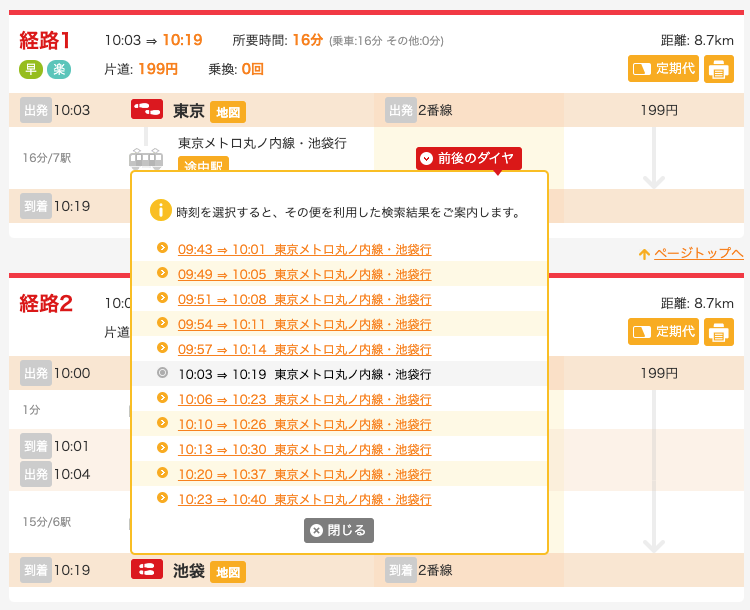Click the 東京メトロ丸ノ内線・池袋行 line name in Route 1
This screenshot has width=750, height=610.
click(262, 143)
